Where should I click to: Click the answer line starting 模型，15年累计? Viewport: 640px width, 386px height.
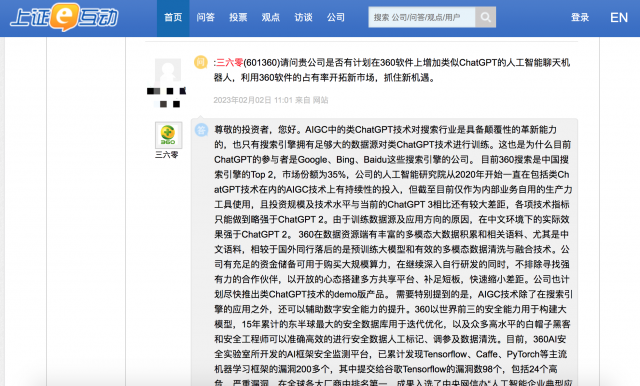point(392,324)
